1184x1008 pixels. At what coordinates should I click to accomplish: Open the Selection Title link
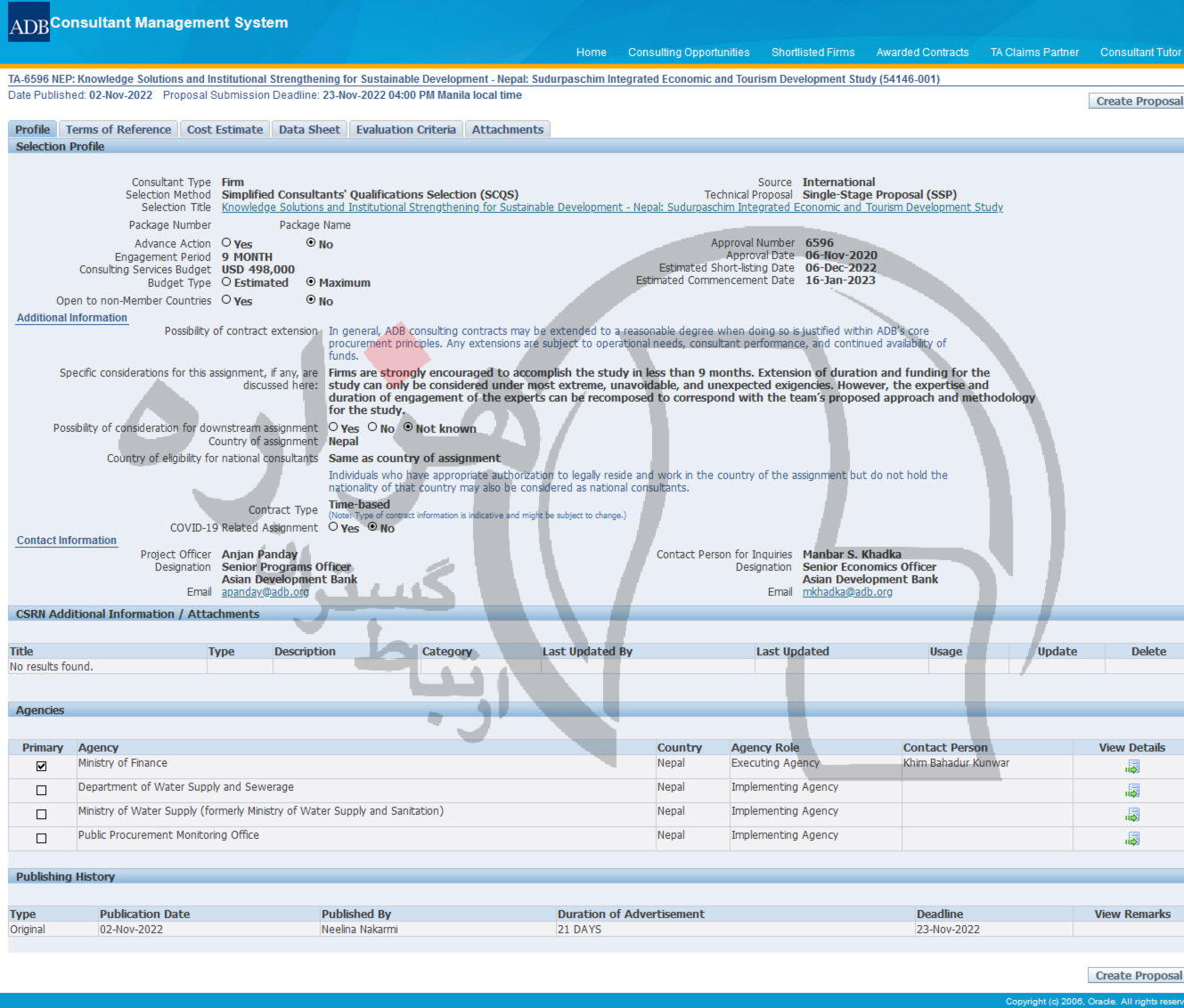click(612, 207)
